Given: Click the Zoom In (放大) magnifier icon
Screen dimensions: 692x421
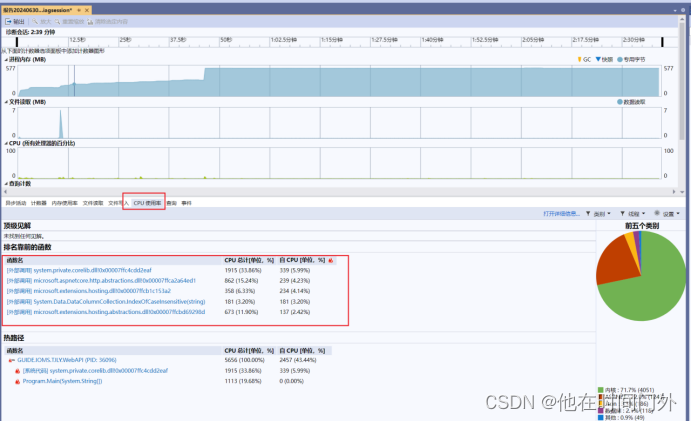Looking at the screenshot, I should [x=34, y=21].
